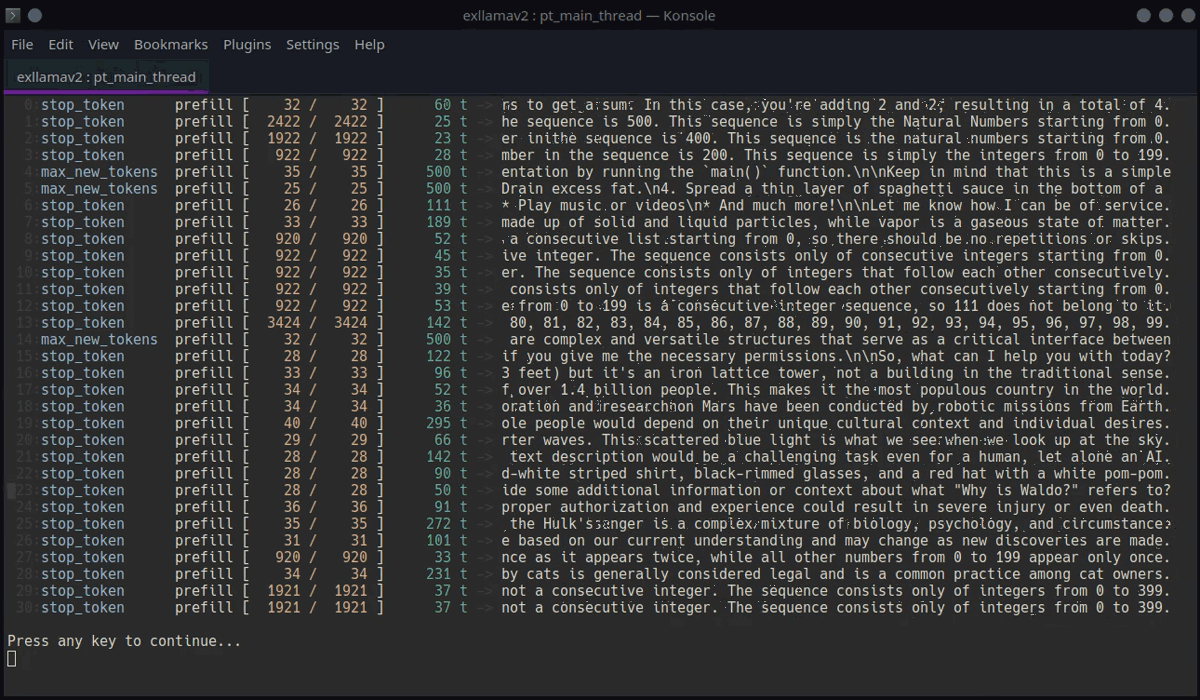Open the Settings menu
The height and width of the screenshot is (700, 1200).
tap(312, 44)
